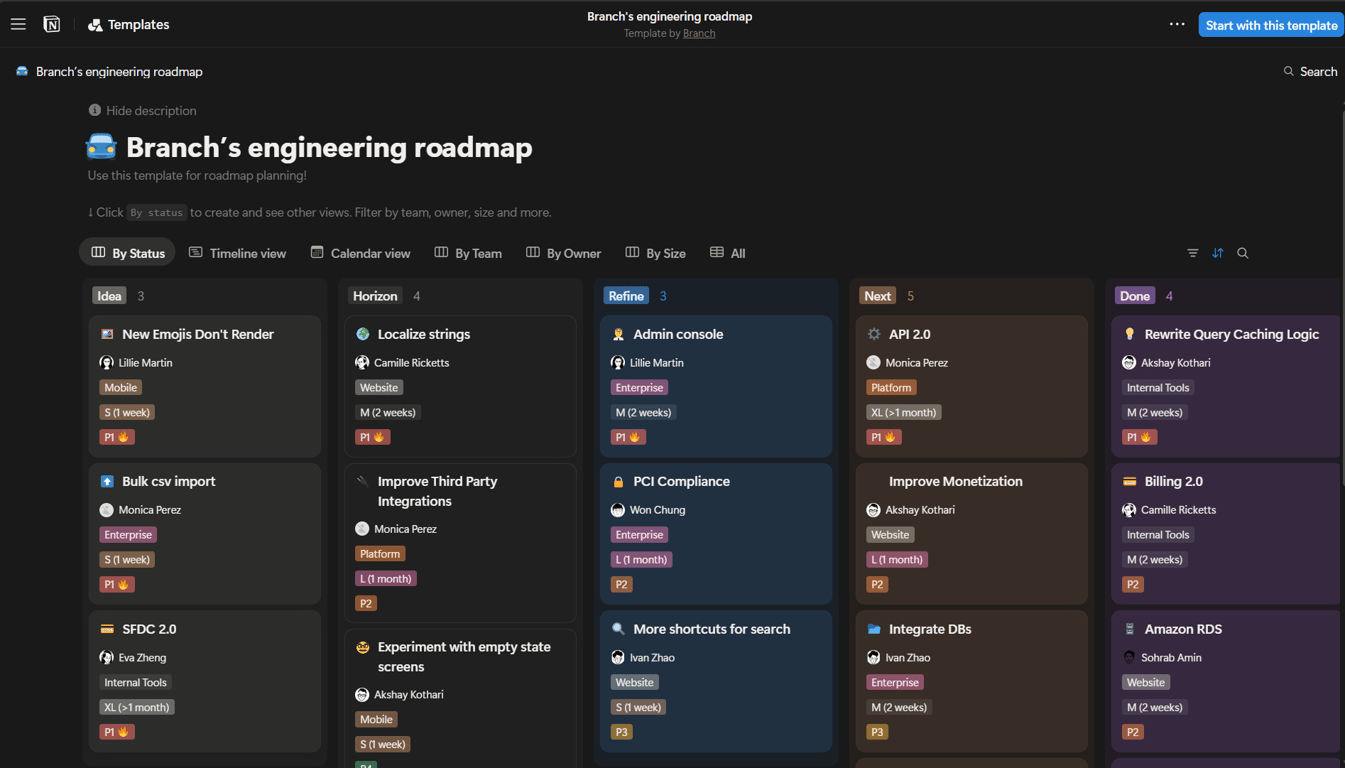Click the Start with this template button
1345x768 pixels.
click(x=1271, y=25)
